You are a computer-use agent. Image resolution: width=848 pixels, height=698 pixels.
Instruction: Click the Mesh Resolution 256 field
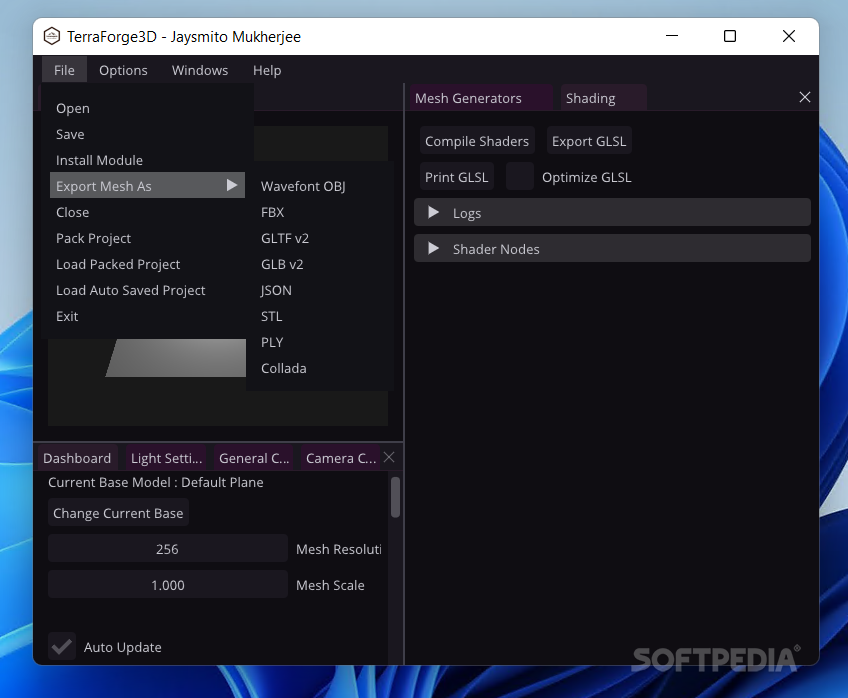(168, 549)
